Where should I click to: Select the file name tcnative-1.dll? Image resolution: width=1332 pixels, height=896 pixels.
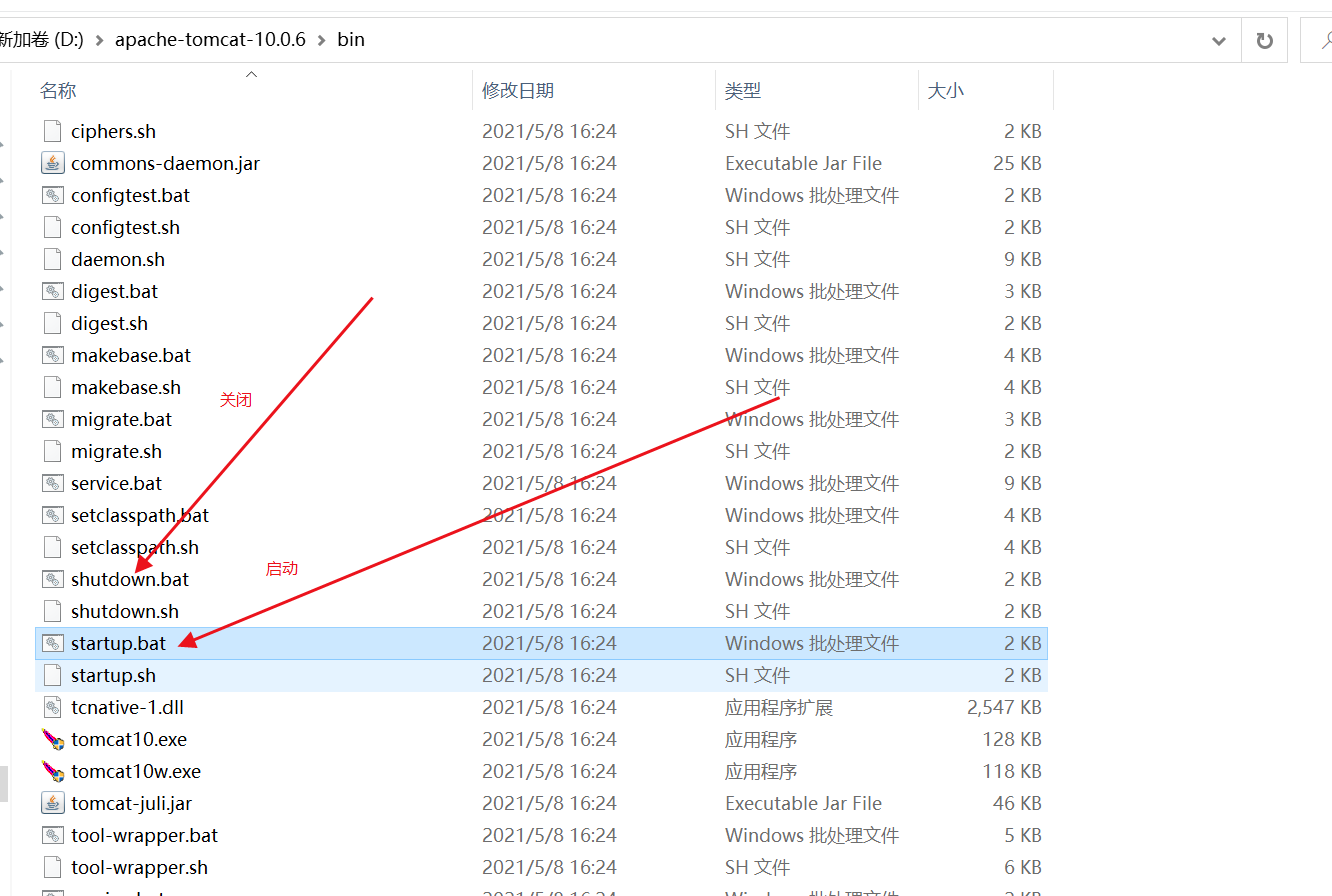127,707
